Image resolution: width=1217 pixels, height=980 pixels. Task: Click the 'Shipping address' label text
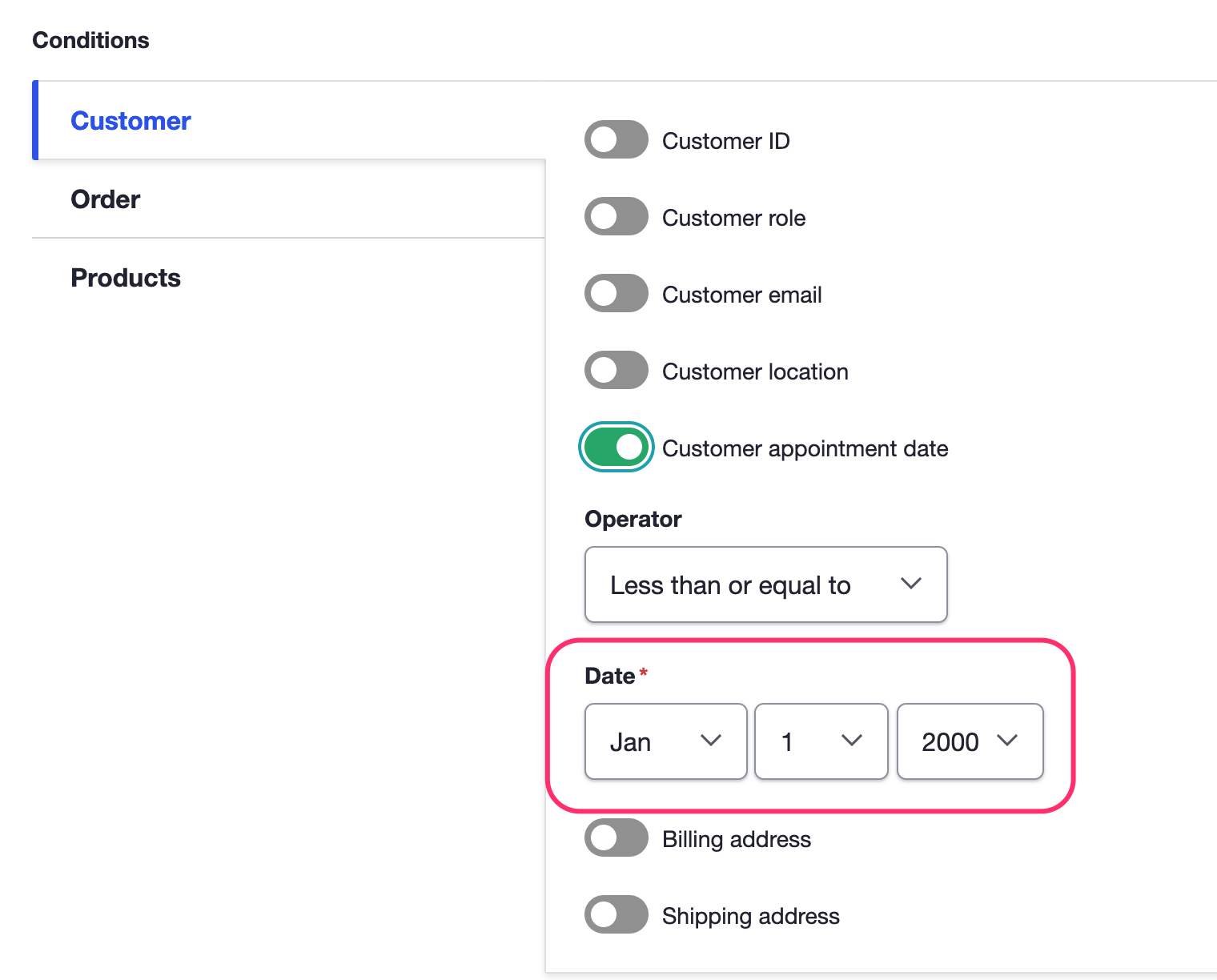coord(750,916)
